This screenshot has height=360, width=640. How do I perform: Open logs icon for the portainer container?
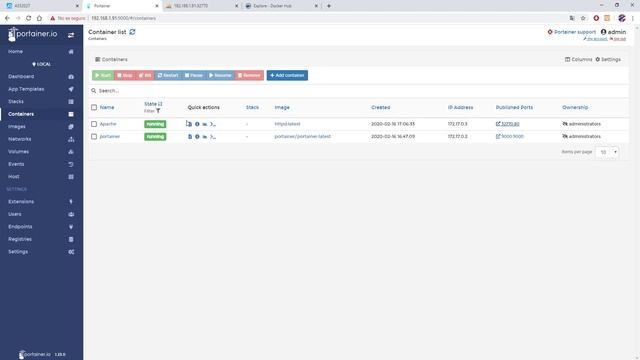(190, 137)
